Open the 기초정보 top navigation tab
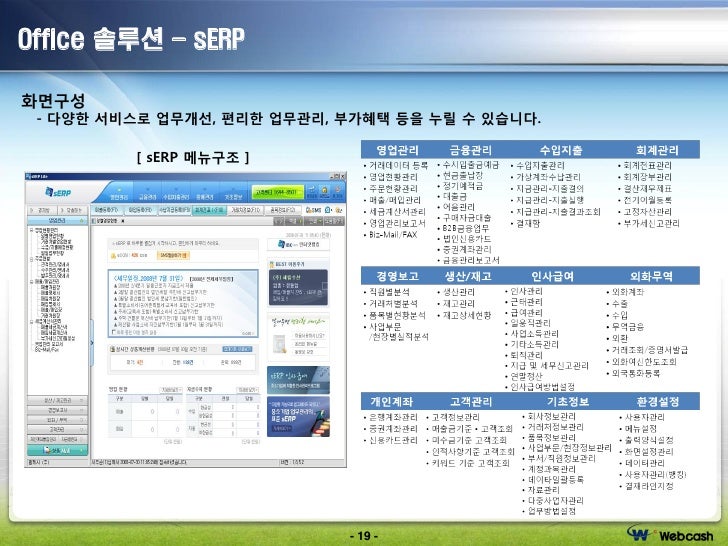Image resolution: width=728 pixels, height=546 pixels. coord(233,195)
